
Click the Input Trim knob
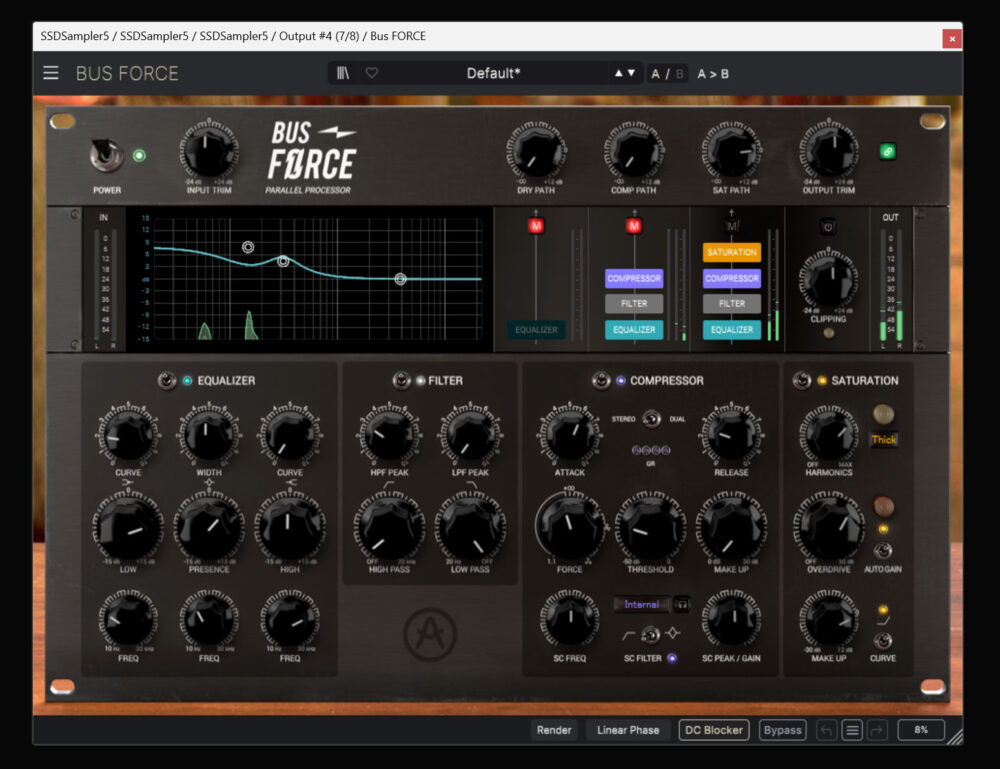[209, 150]
